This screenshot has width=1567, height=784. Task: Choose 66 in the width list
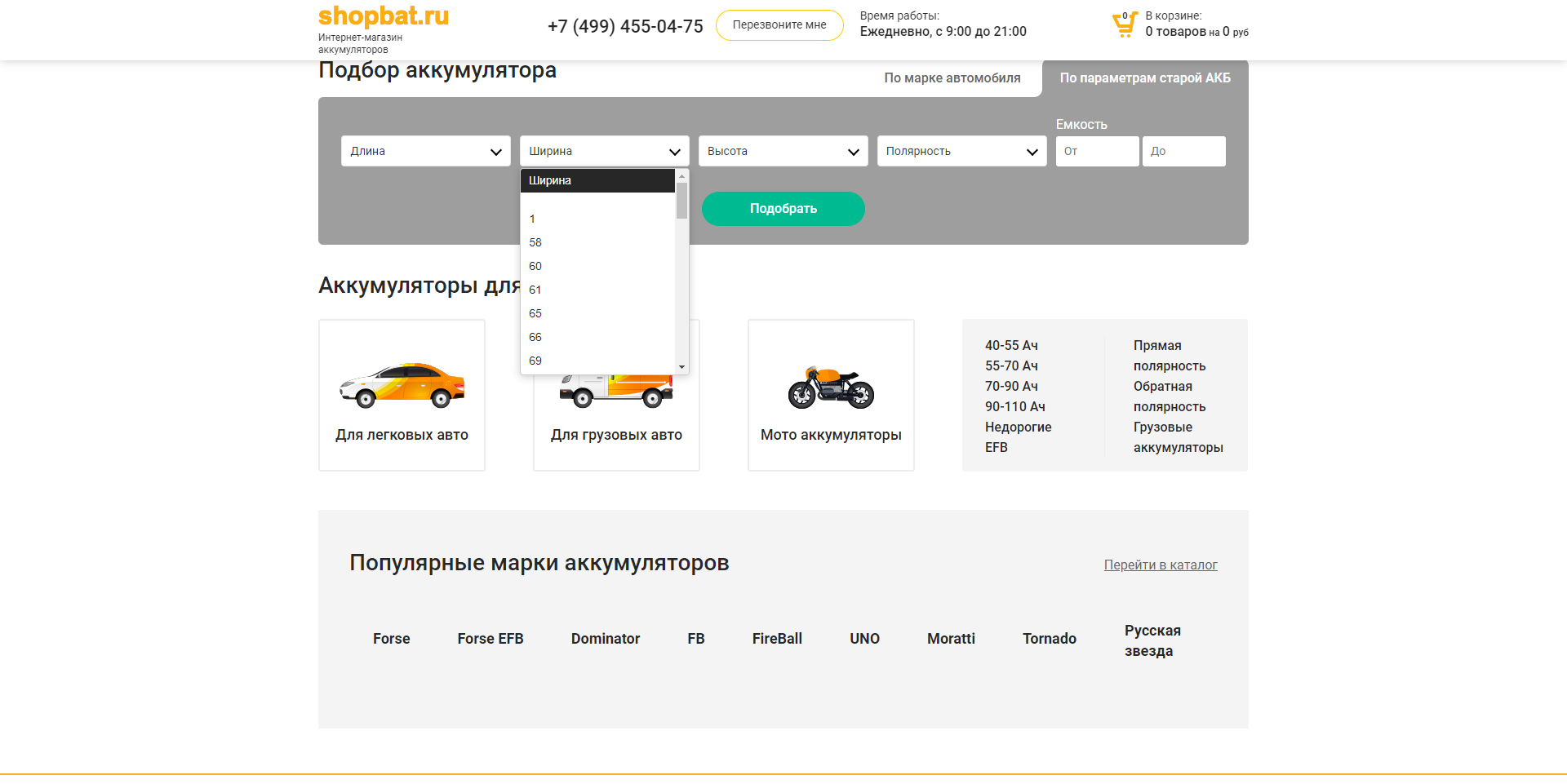coord(535,337)
